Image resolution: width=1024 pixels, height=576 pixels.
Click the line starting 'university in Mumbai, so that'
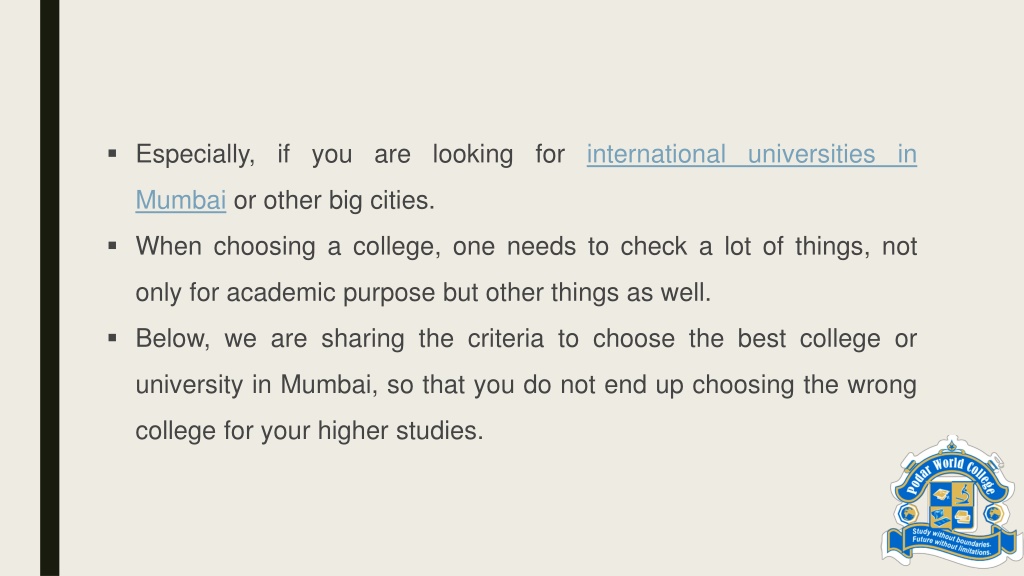click(526, 385)
